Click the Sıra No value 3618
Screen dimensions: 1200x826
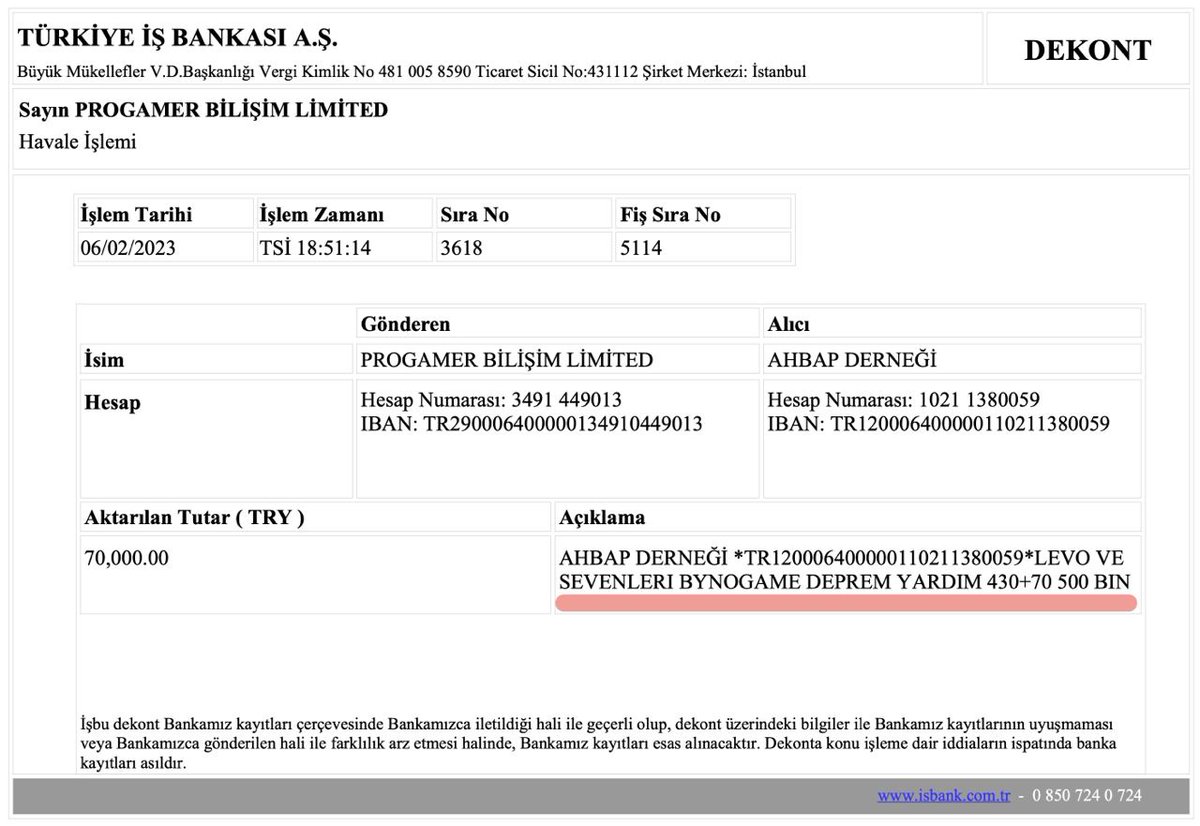461,248
